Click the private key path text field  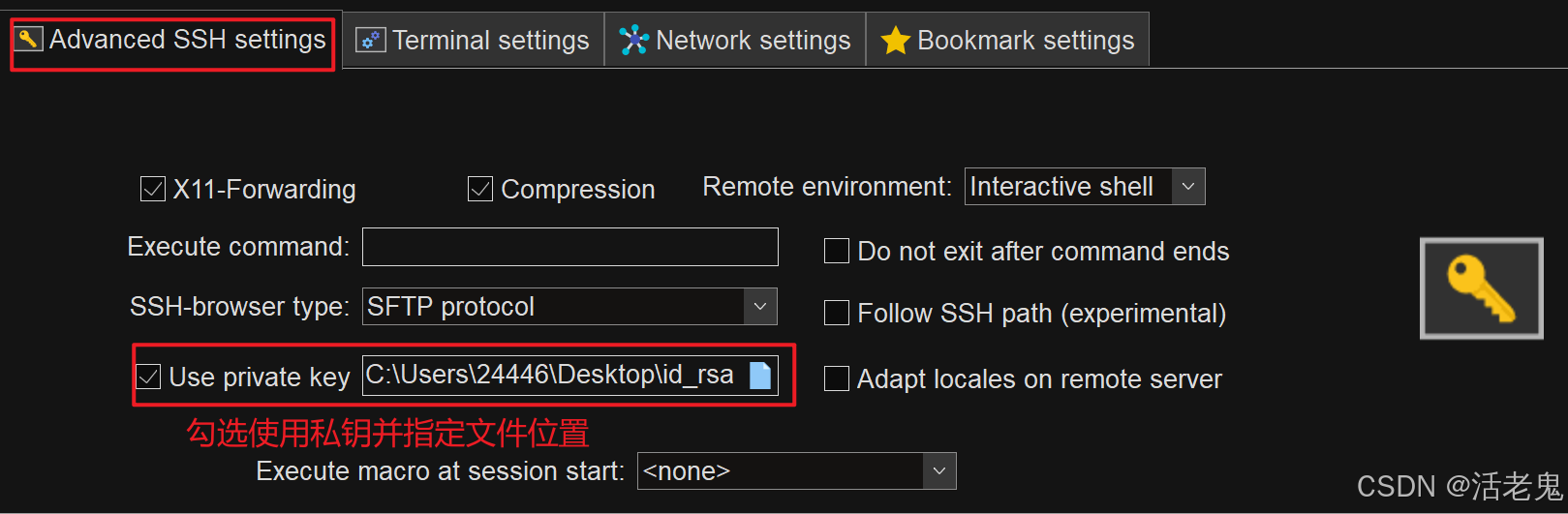pyautogui.click(x=549, y=376)
